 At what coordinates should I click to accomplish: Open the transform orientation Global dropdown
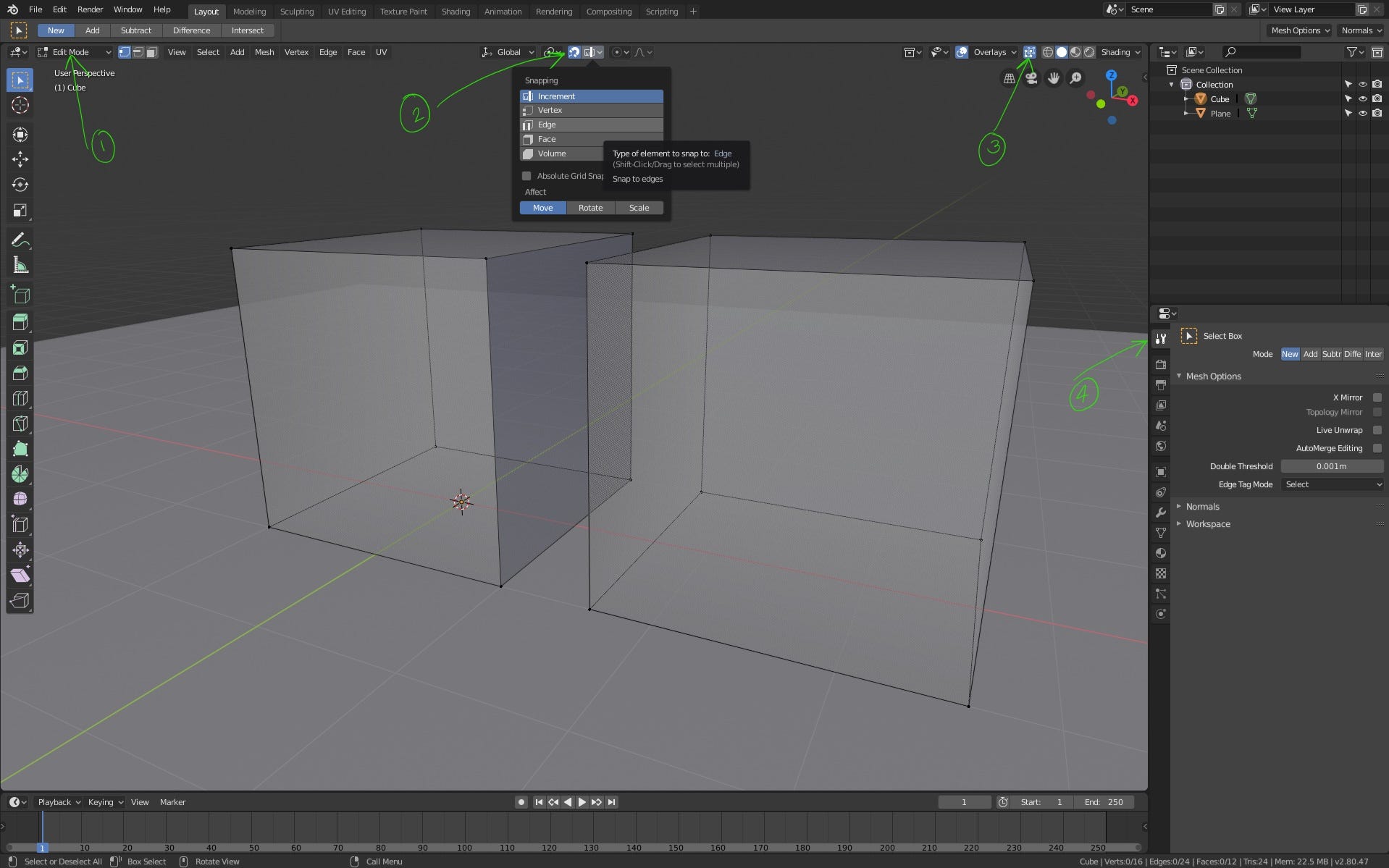click(x=509, y=51)
